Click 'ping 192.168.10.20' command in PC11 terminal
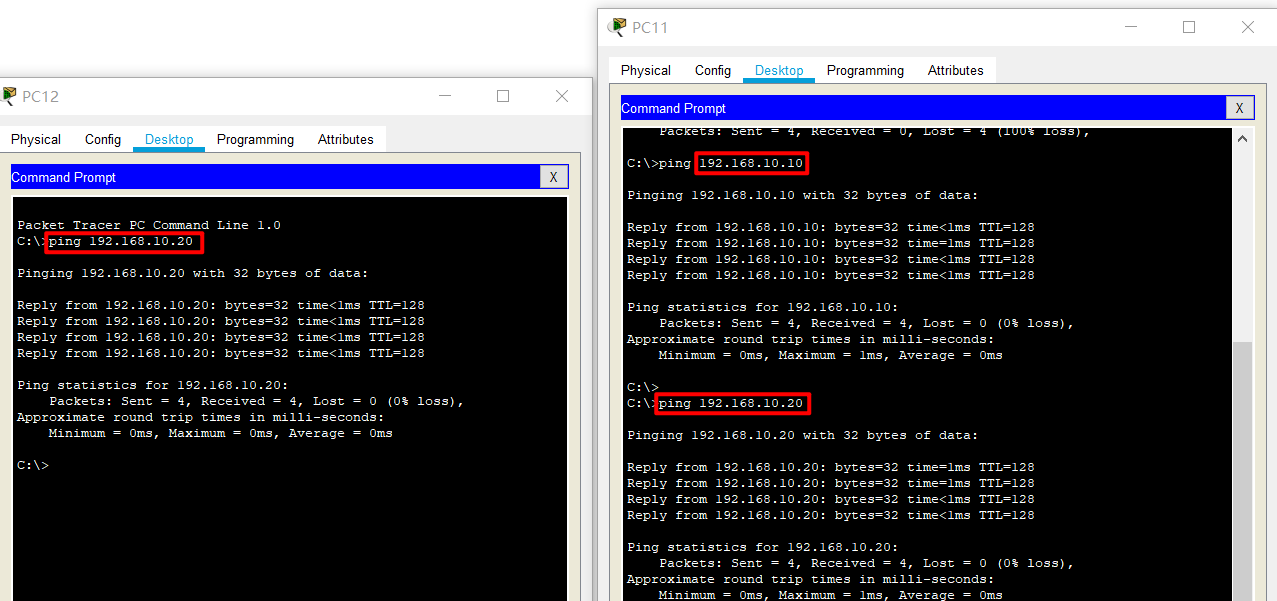The height and width of the screenshot is (601, 1277). 731,403
